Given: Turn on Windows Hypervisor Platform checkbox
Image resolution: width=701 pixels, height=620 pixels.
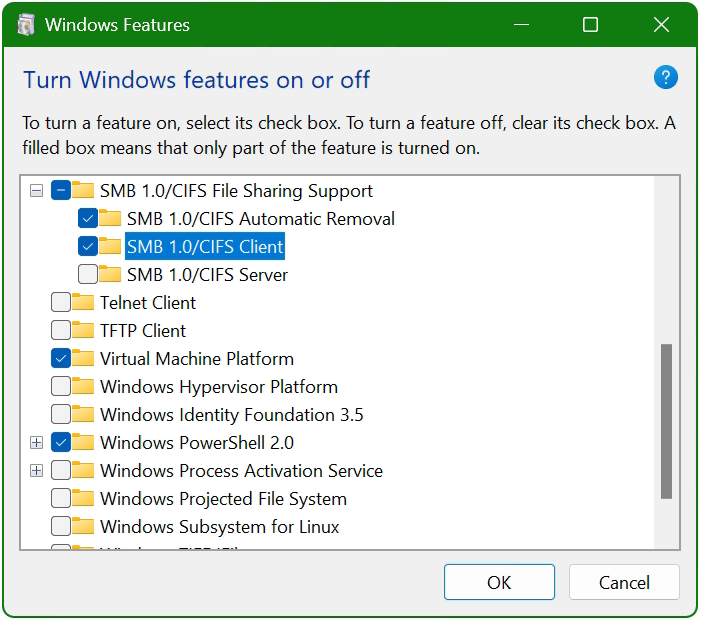Looking at the screenshot, I should point(61,387).
